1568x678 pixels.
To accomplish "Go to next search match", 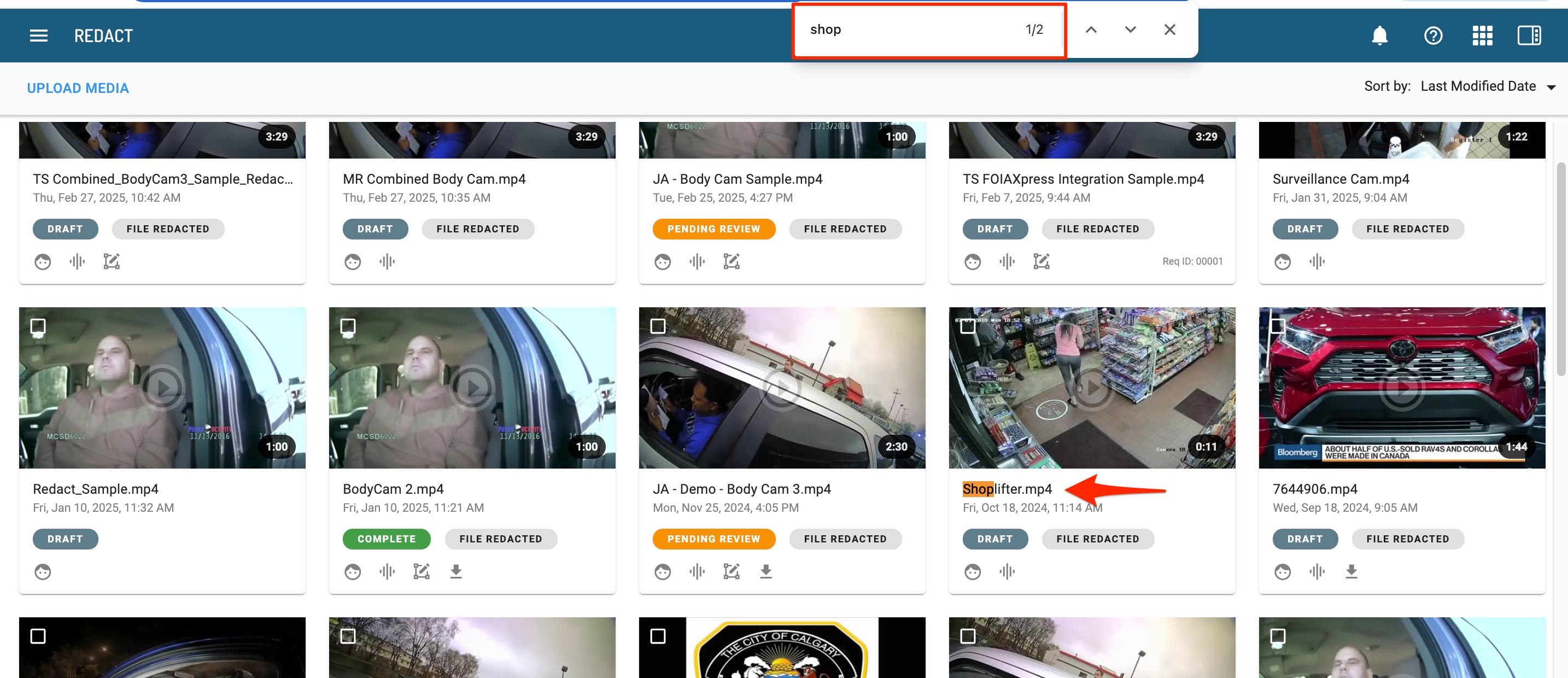I will (1130, 29).
